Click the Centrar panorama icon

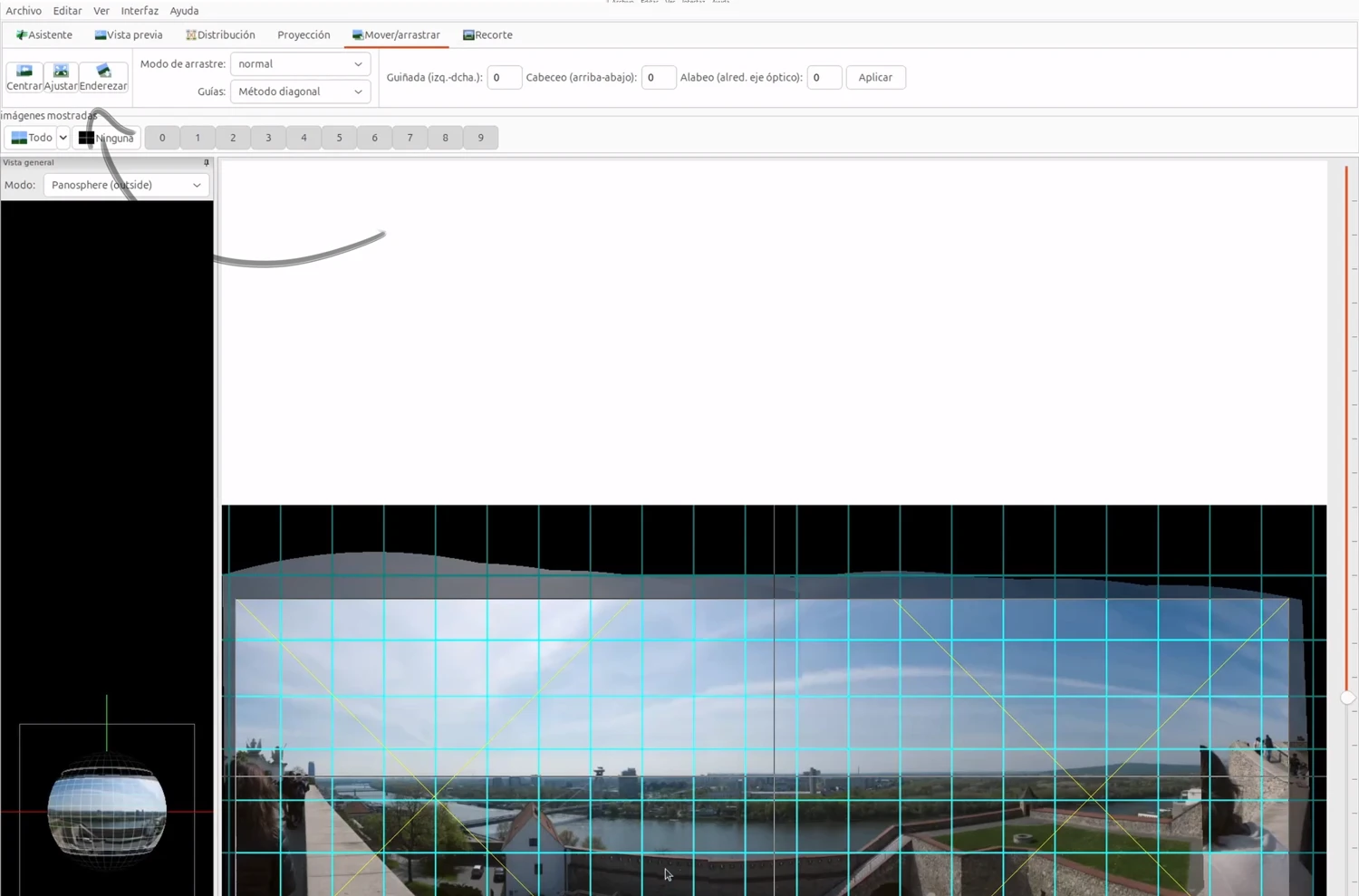point(24,77)
